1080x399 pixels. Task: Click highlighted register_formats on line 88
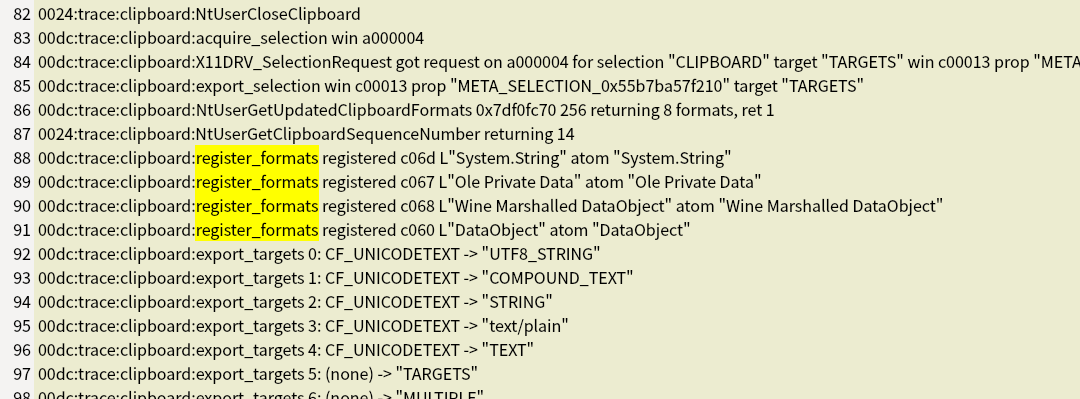(258, 158)
